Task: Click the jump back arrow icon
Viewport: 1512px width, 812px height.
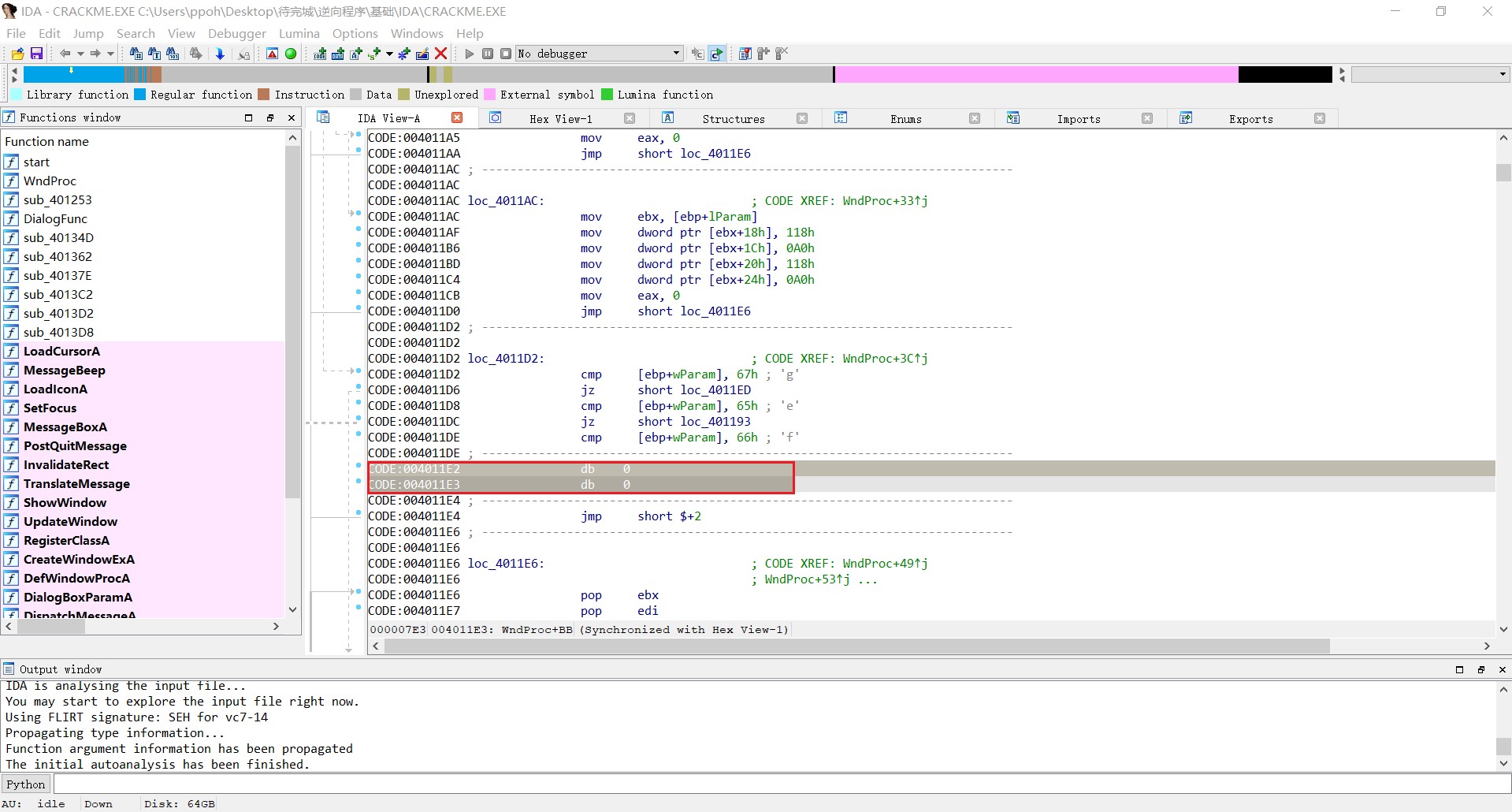Action: point(65,54)
